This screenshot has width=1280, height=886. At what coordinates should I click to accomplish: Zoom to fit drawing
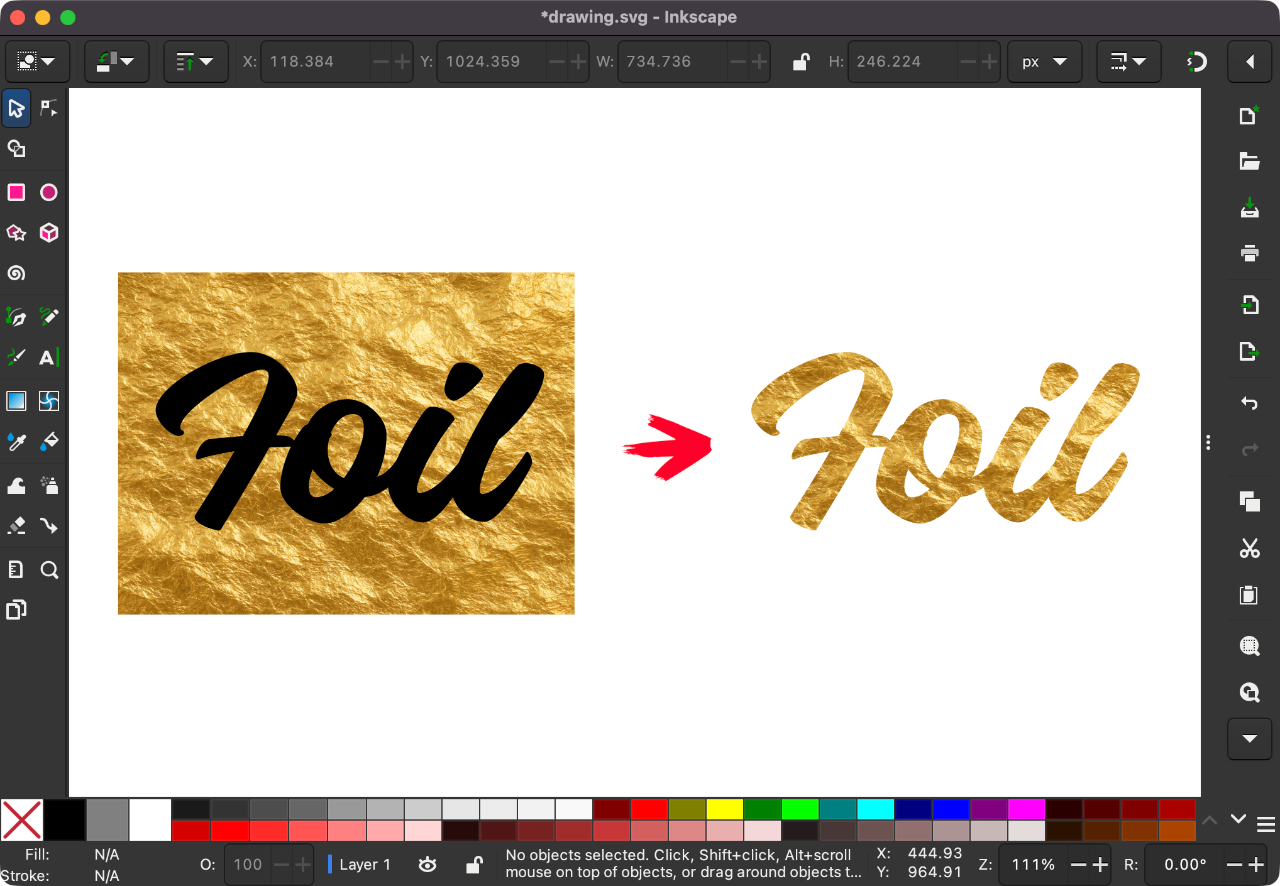(x=1249, y=692)
